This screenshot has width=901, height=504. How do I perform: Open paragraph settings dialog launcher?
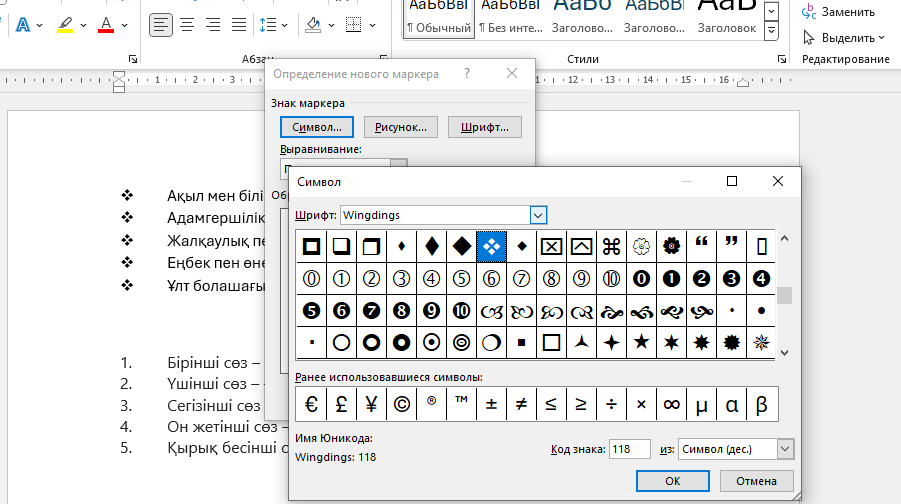click(x=384, y=59)
